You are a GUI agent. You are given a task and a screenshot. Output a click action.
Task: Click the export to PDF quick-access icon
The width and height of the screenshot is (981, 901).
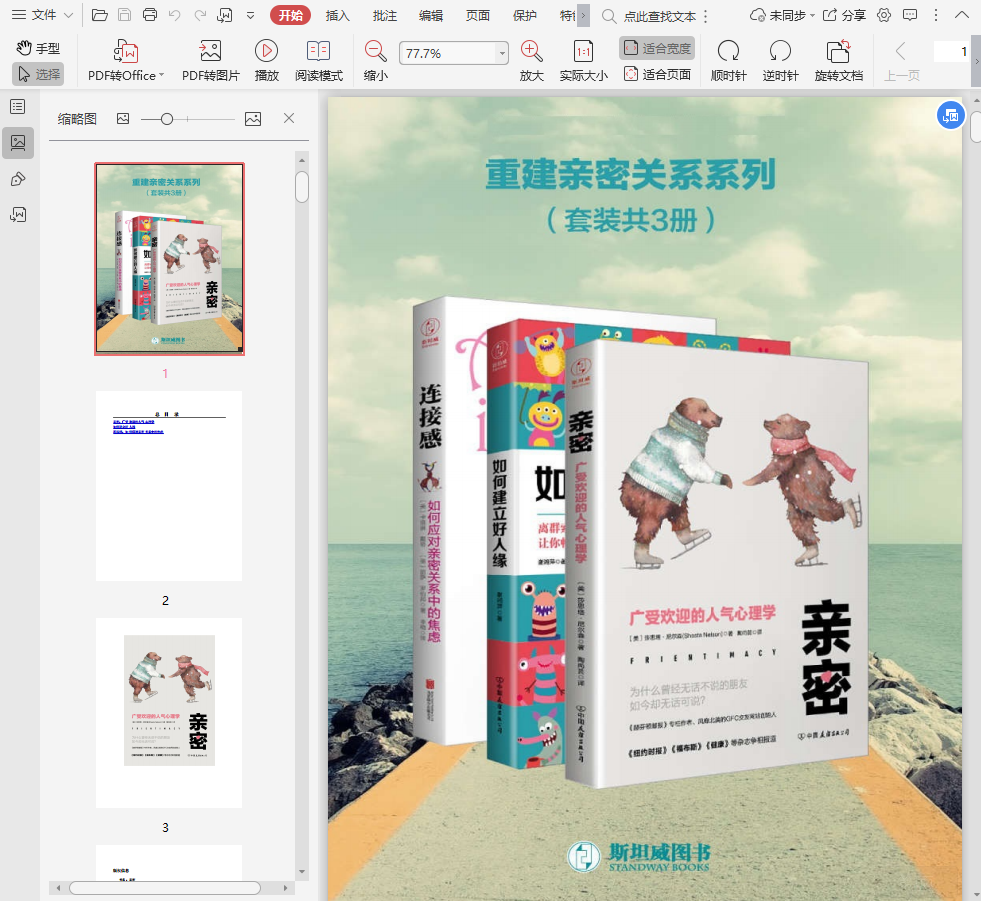pos(225,15)
